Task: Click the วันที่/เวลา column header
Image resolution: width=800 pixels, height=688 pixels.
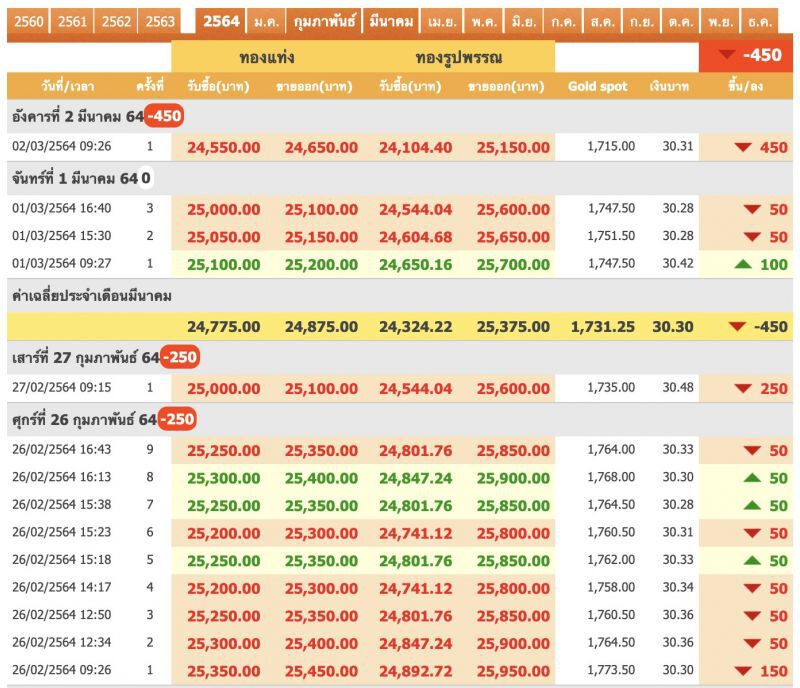Action: click(68, 86)
